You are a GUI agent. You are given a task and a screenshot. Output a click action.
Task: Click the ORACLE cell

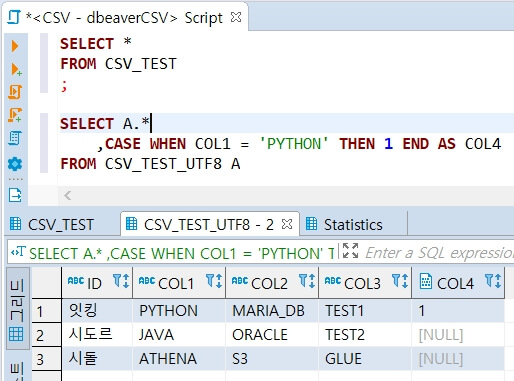point(272,335)
